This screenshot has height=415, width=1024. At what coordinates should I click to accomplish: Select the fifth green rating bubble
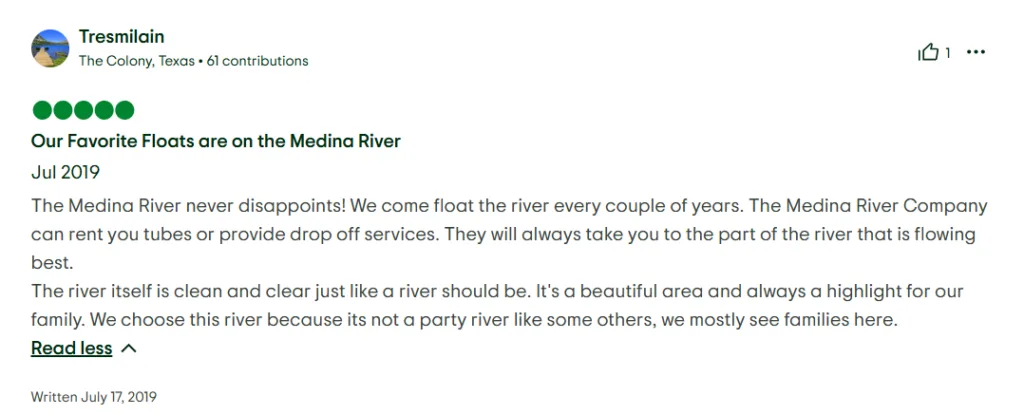[124, 110]
